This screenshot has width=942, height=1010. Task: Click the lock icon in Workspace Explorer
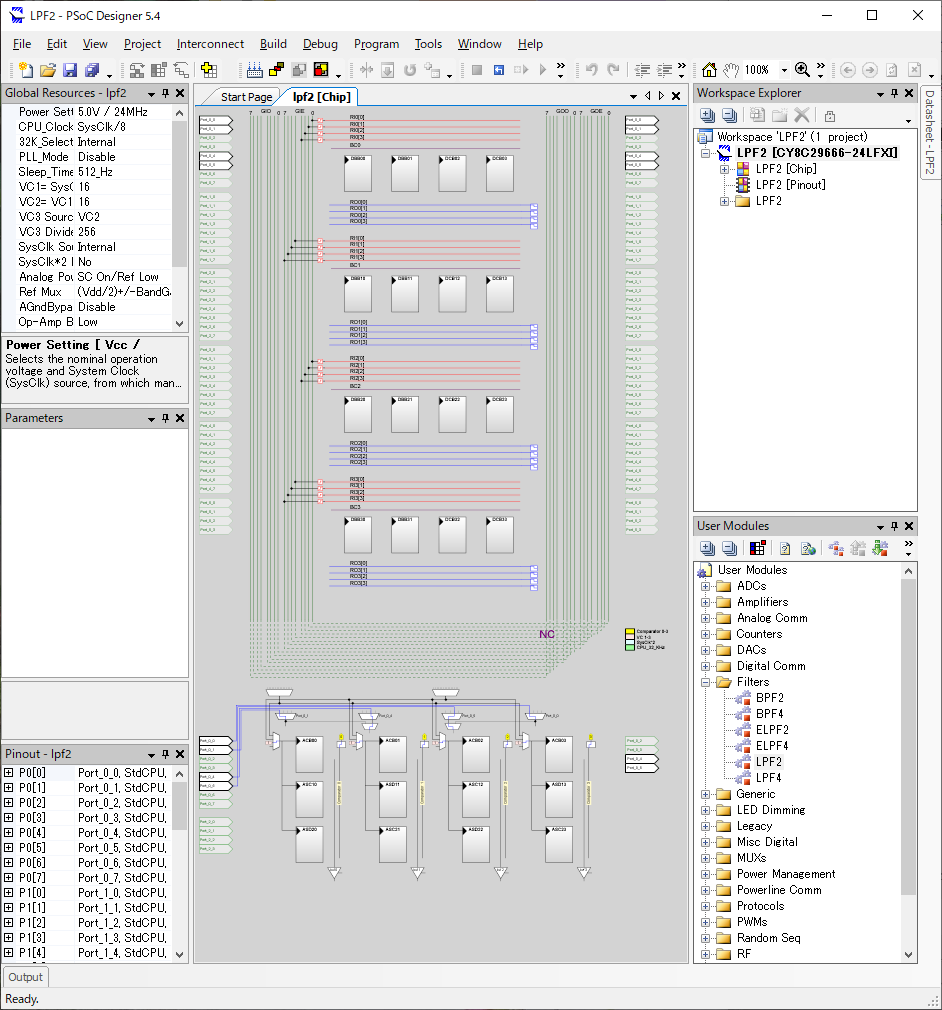pyautogui.click(x=830, y=116)
